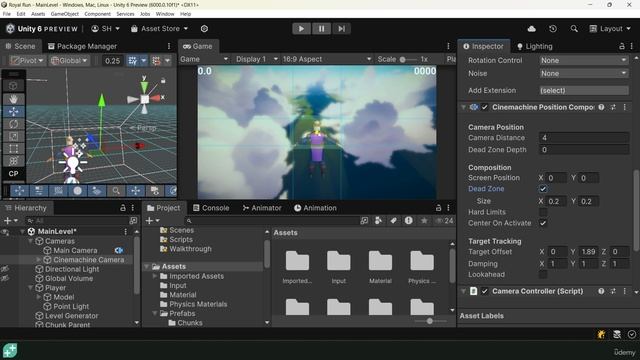The image size is (640, 360).
Task: Click the Search by Label tag icon in Project
Action: point(393,220)
